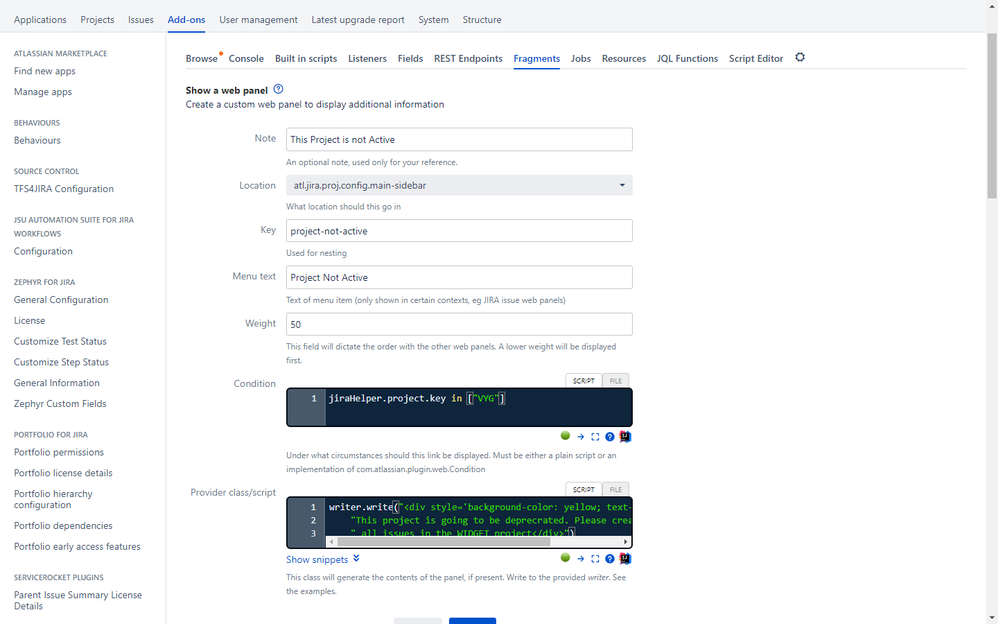This screenshot has height=624, width=998.
Task: Switch to the Resources tab
Action: click(x=624, y=59)
